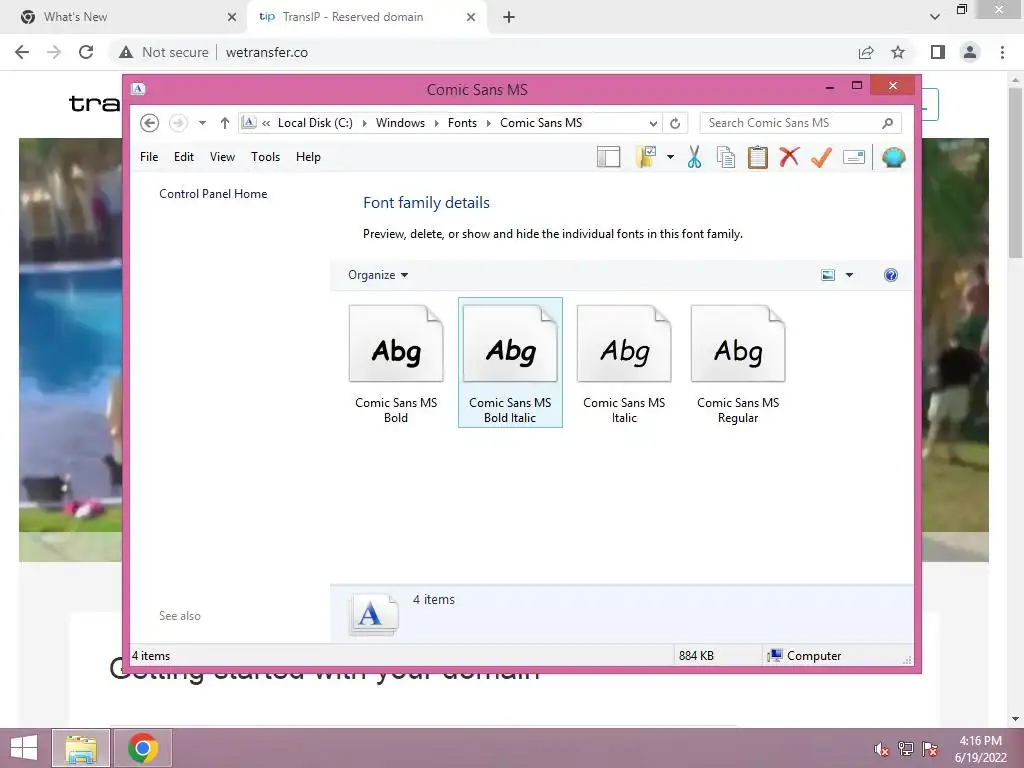Image resolution: width=1024 pixels, height=768 pixels.
Task: Click the Copy icon in Fonts toolbar
Action: 726,157
